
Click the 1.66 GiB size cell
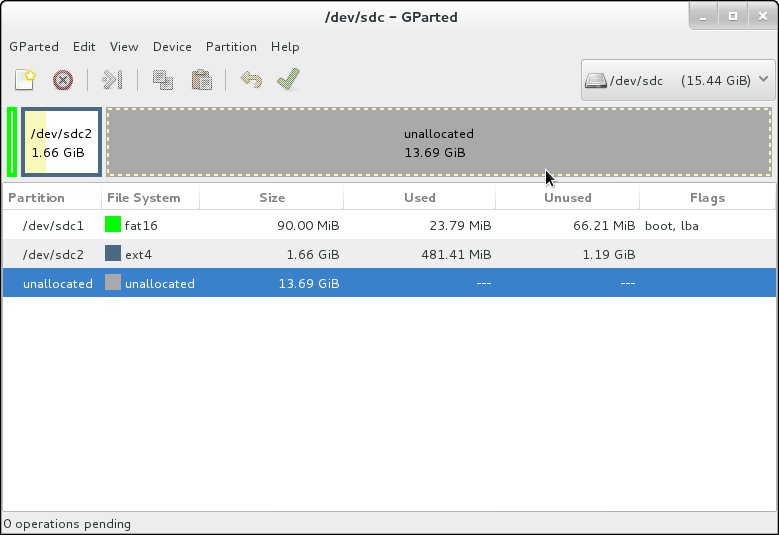[x=313, y=254]
